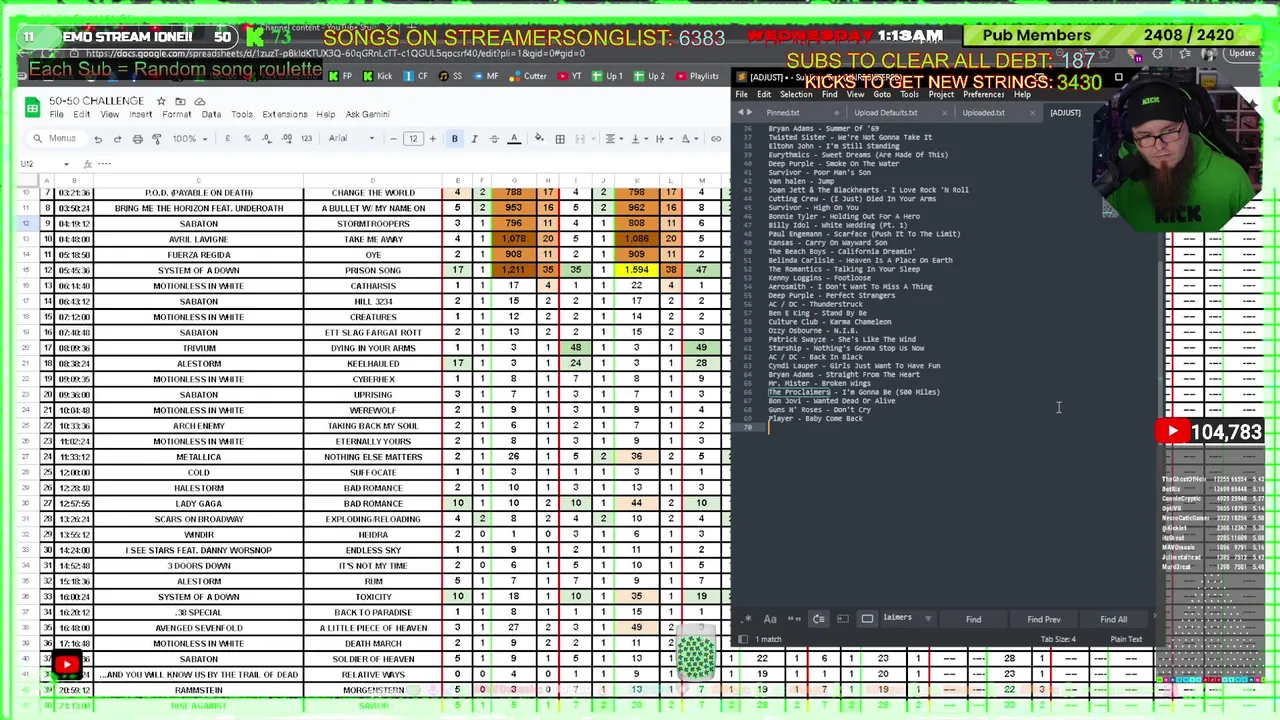Click Ask Gemini in Sheets menu bar
1280x720 pixels.
(x=367, y=114)
